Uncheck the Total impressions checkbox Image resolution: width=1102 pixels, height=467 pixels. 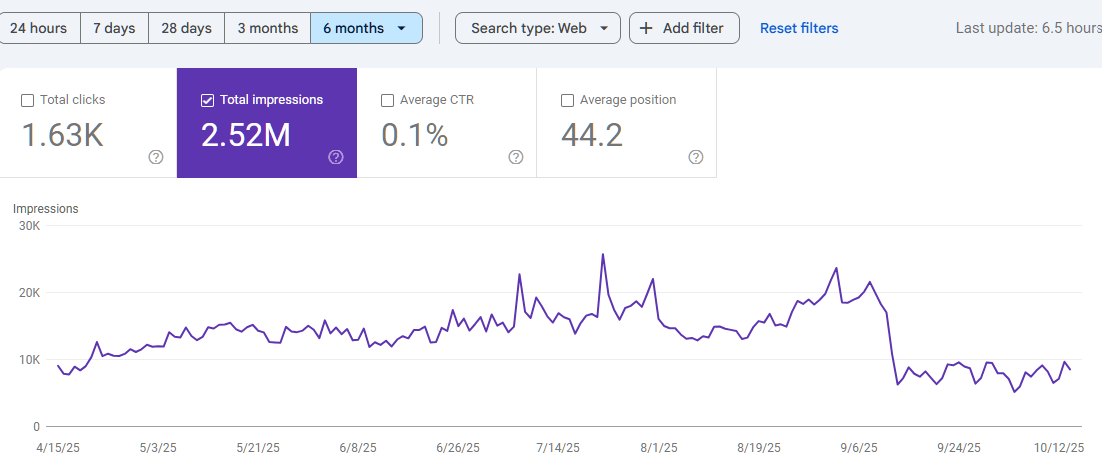point(208,100)
